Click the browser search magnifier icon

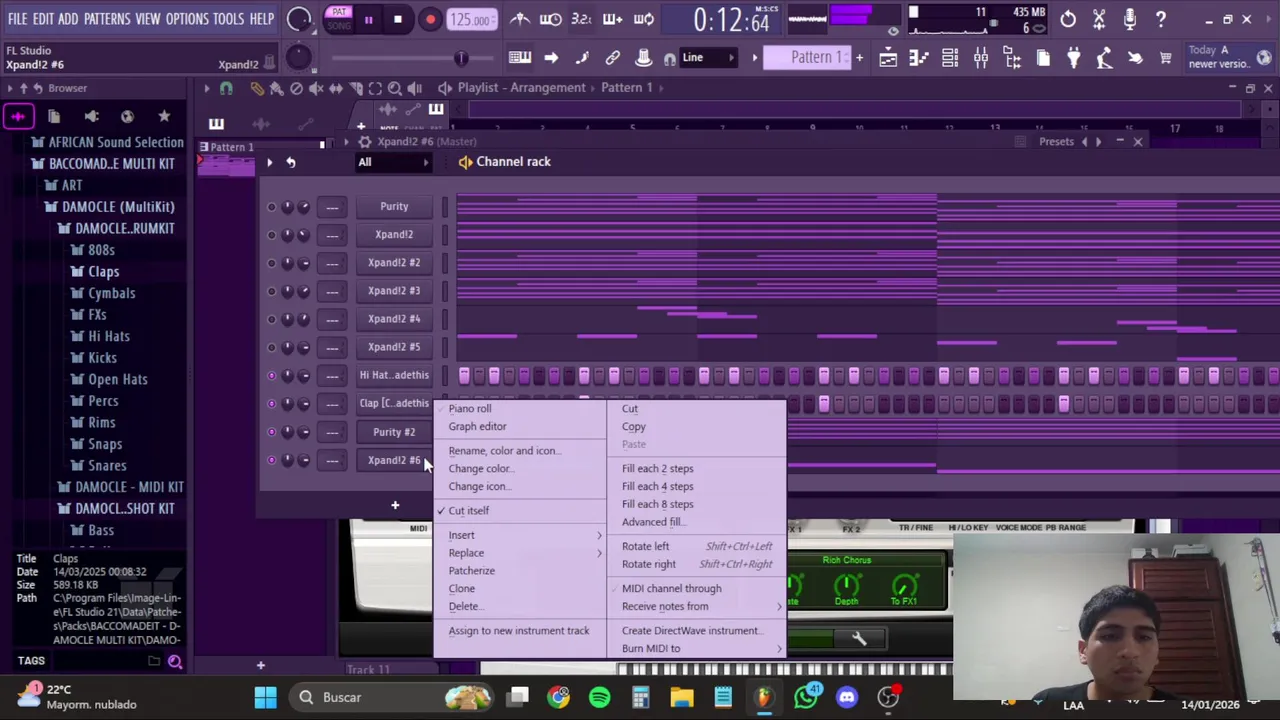tap(175, 661)
